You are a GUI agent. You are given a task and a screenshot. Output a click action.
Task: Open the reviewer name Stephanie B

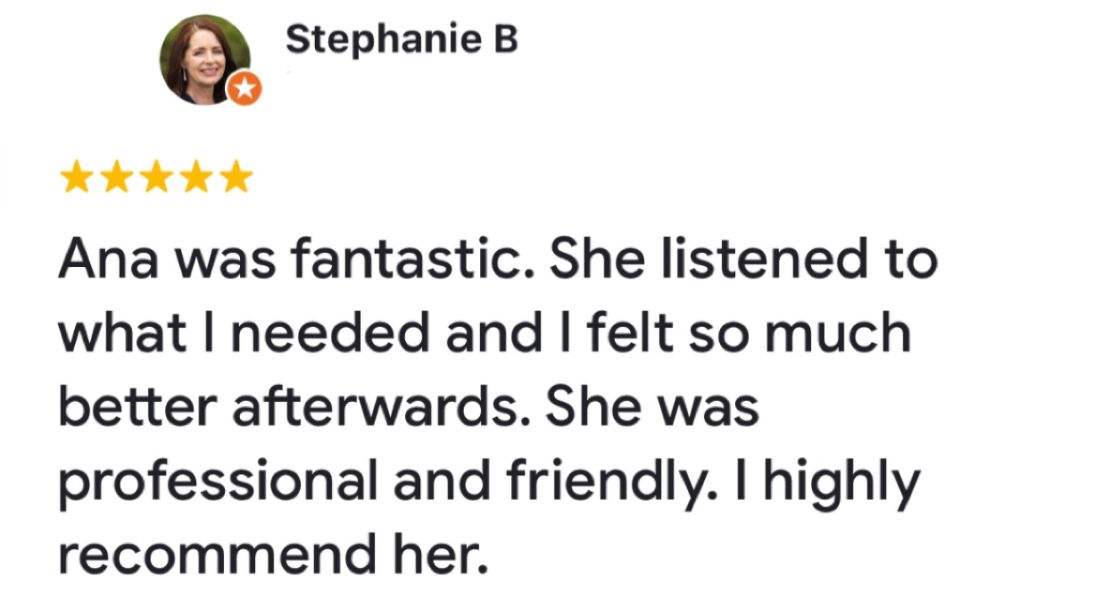(402, 40)
